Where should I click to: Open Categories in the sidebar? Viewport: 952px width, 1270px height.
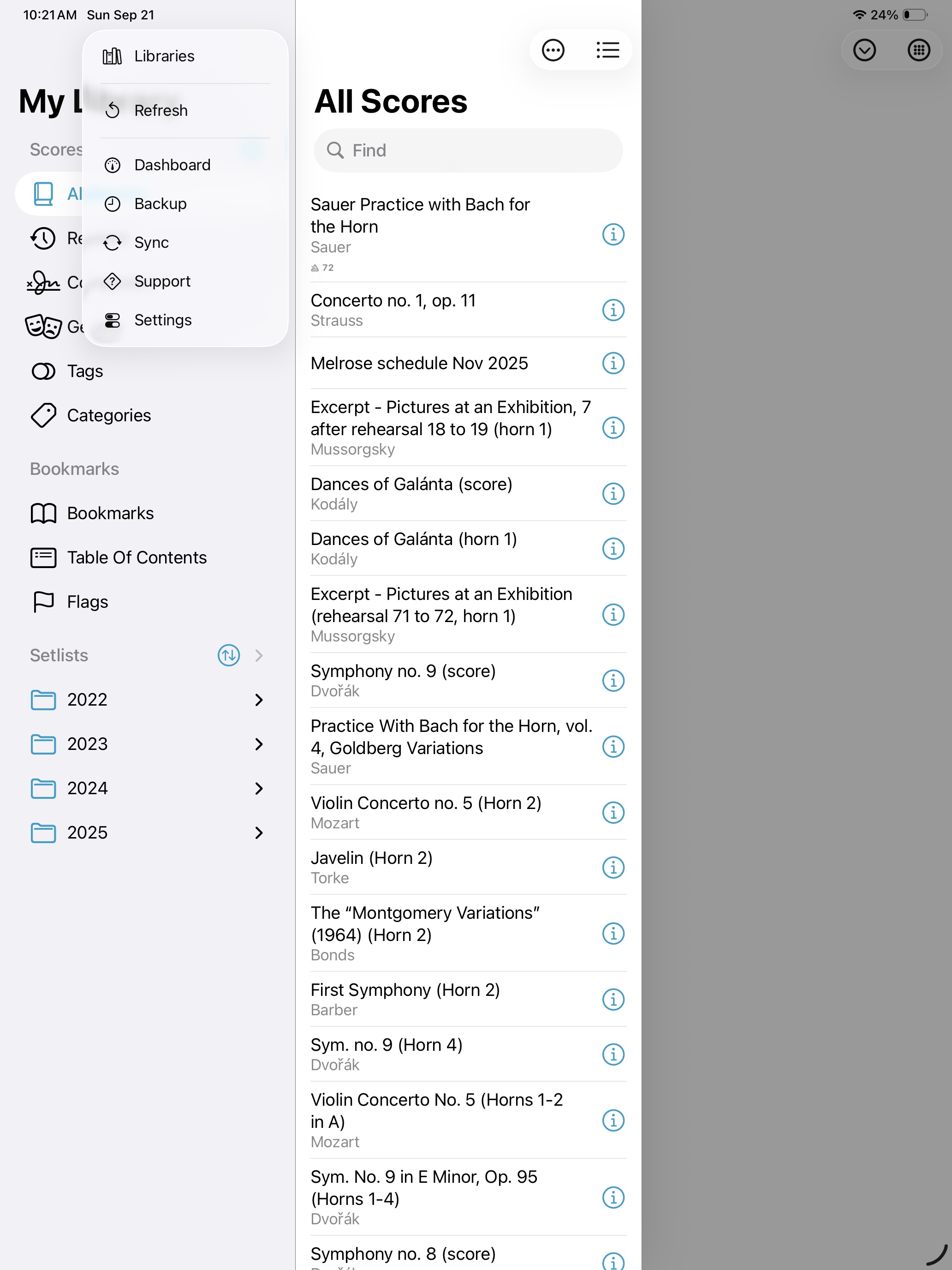tap(108, 415)
